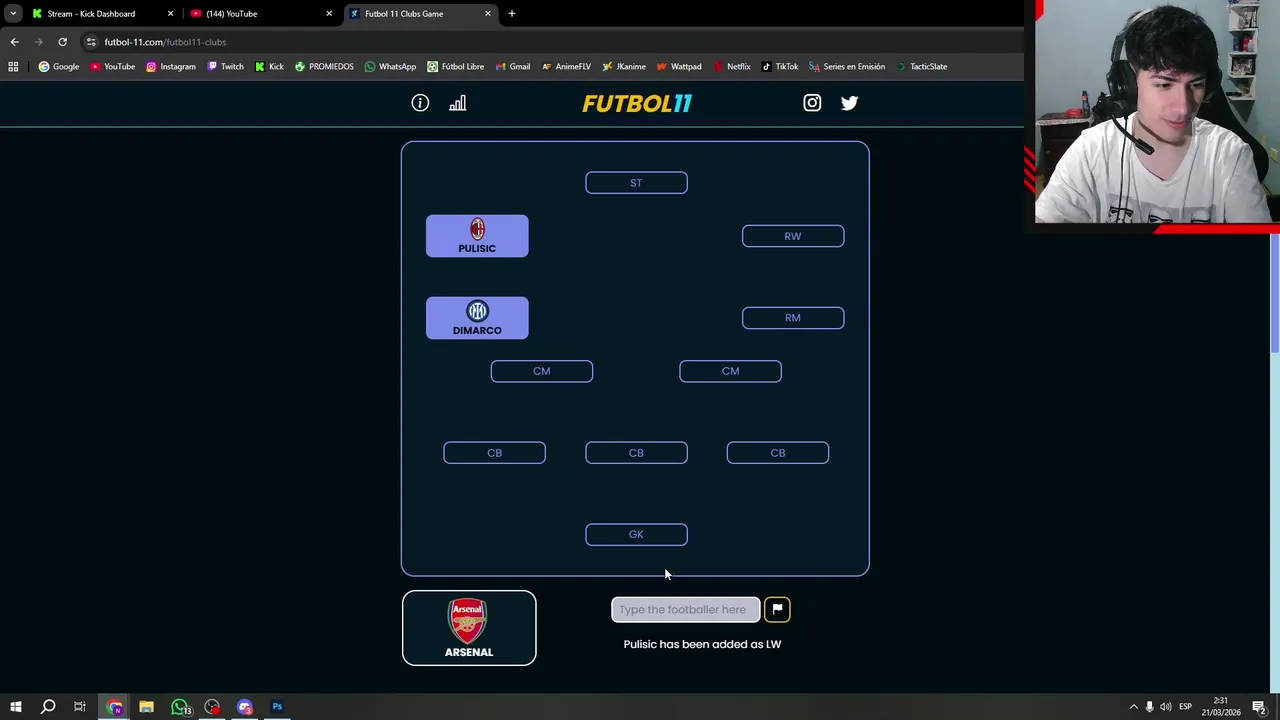
Task: View site information icon in address bar
Action: coord(91,42)
